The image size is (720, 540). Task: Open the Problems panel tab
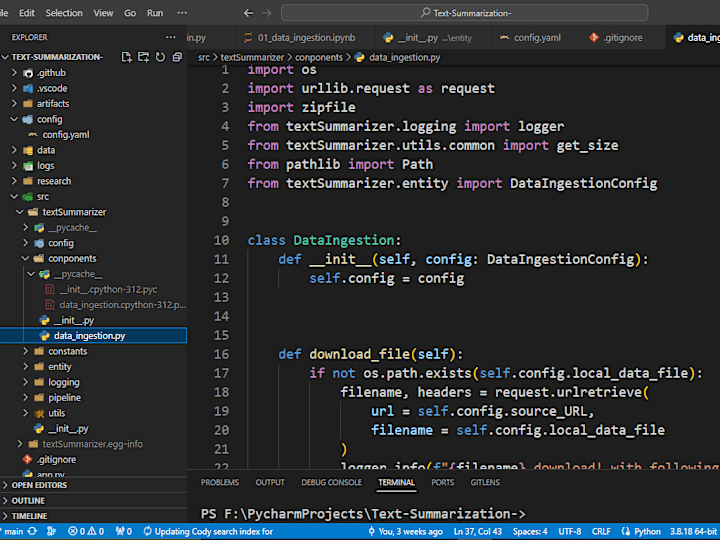tap(220, 482)
